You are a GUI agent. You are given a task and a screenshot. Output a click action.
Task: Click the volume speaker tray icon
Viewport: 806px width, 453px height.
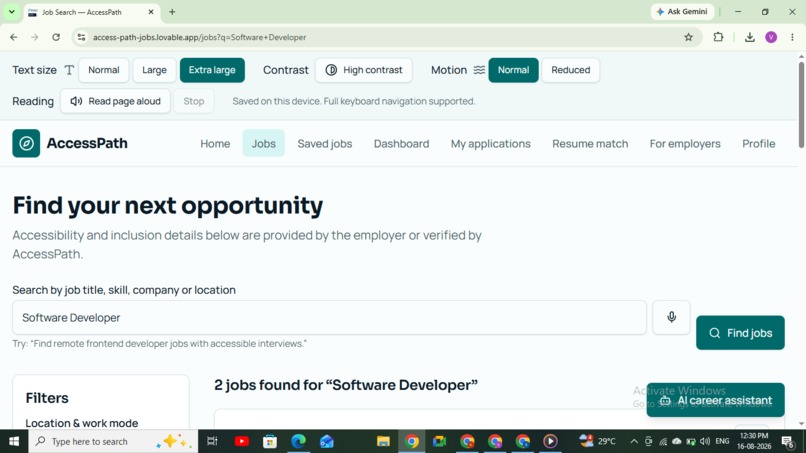705,441
